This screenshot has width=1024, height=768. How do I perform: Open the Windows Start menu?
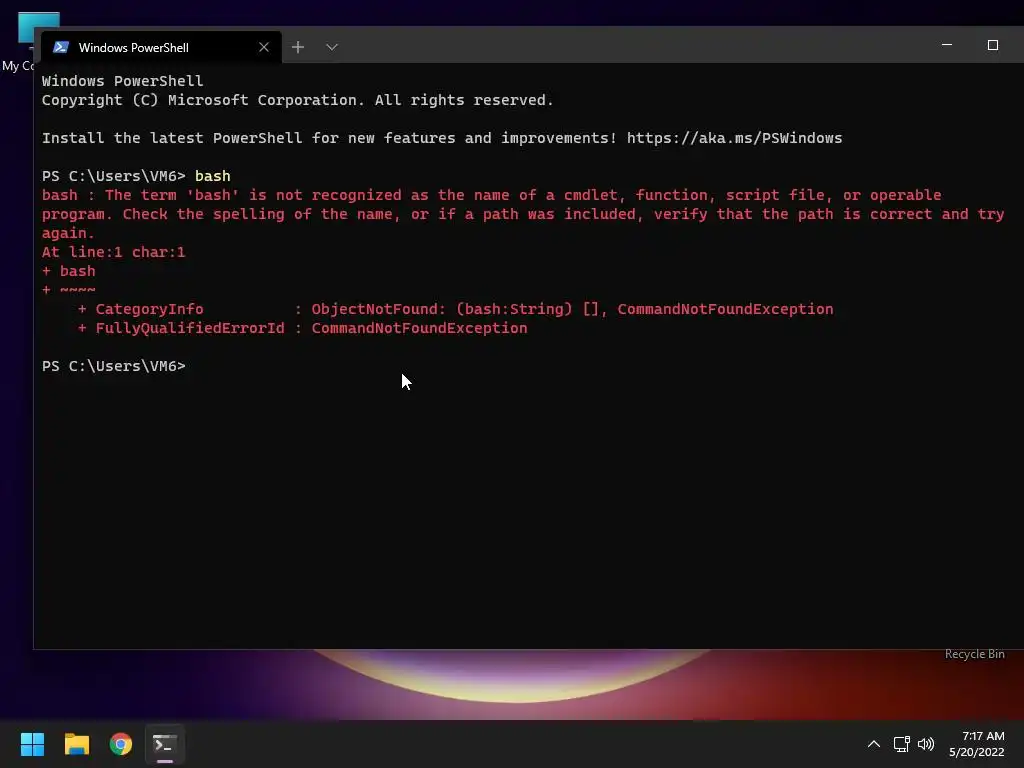(32, 744)
